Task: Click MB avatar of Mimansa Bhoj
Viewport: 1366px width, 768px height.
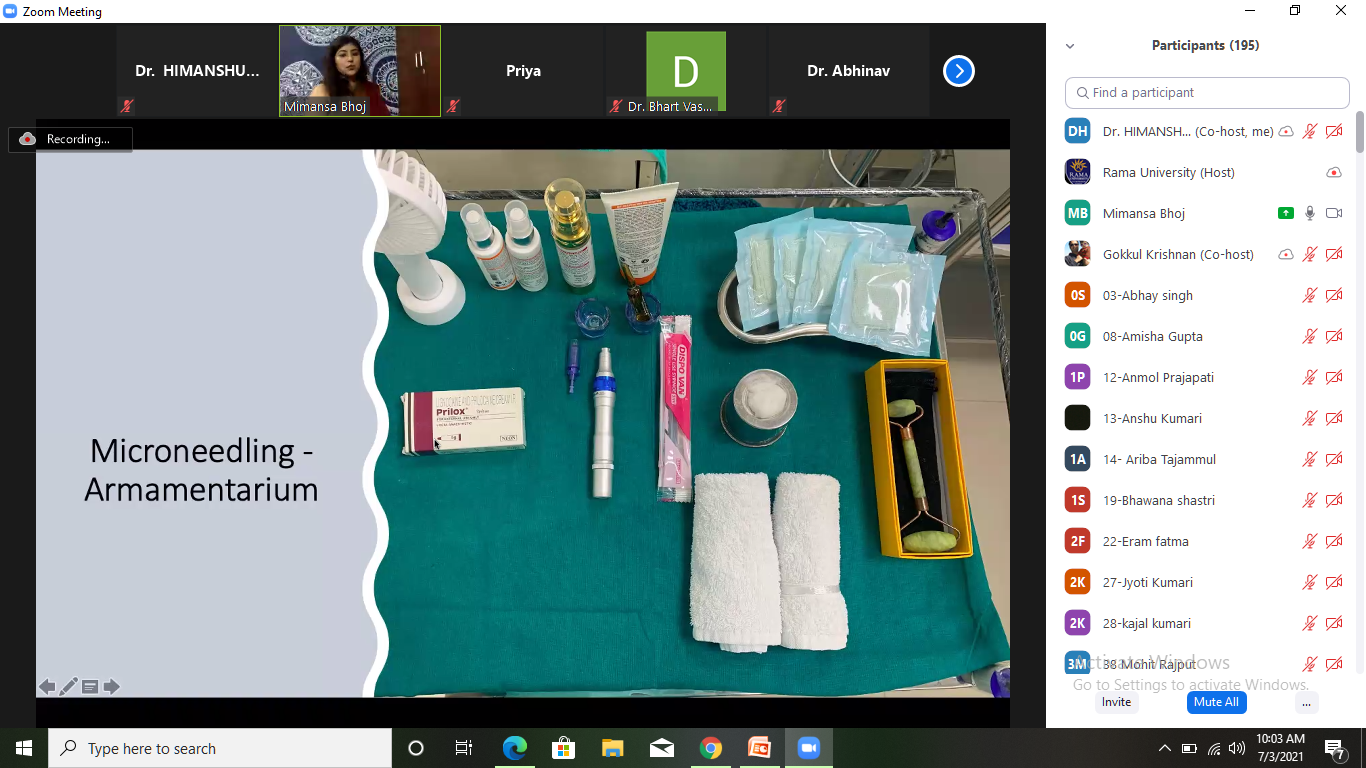Action: [x=1077, y=213]
